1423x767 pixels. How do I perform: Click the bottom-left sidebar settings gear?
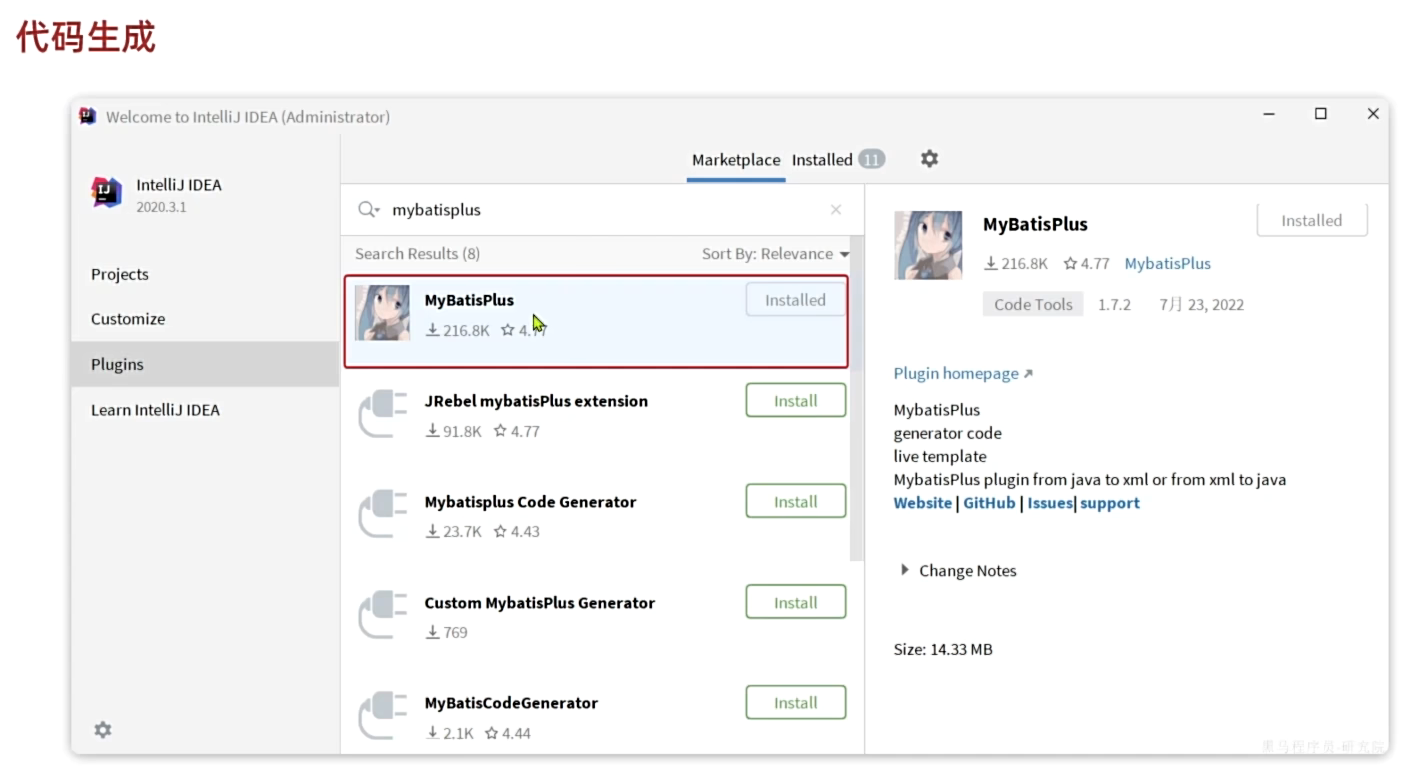[x=103, y=730]
